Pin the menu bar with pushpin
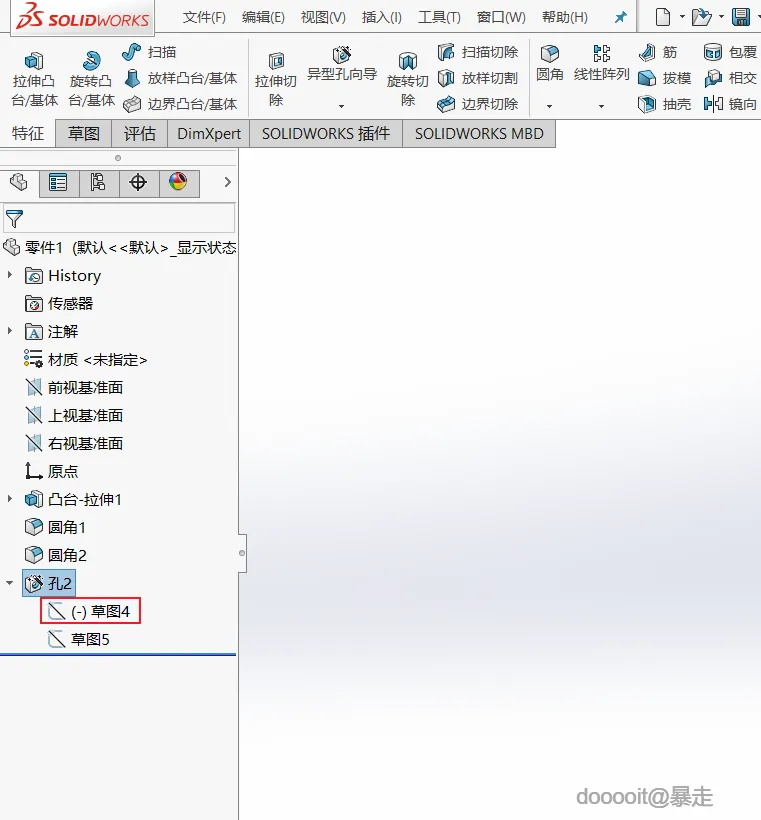This screenshot has width=761, height=820. point(620,18)
